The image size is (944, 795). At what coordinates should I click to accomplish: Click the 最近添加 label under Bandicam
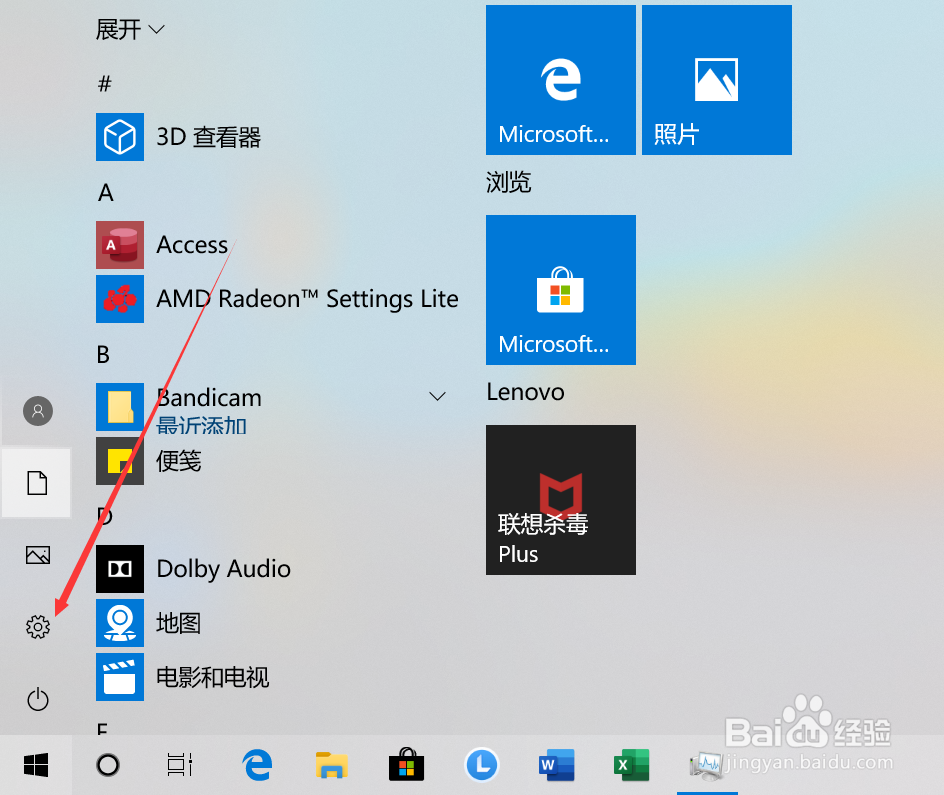201,425
